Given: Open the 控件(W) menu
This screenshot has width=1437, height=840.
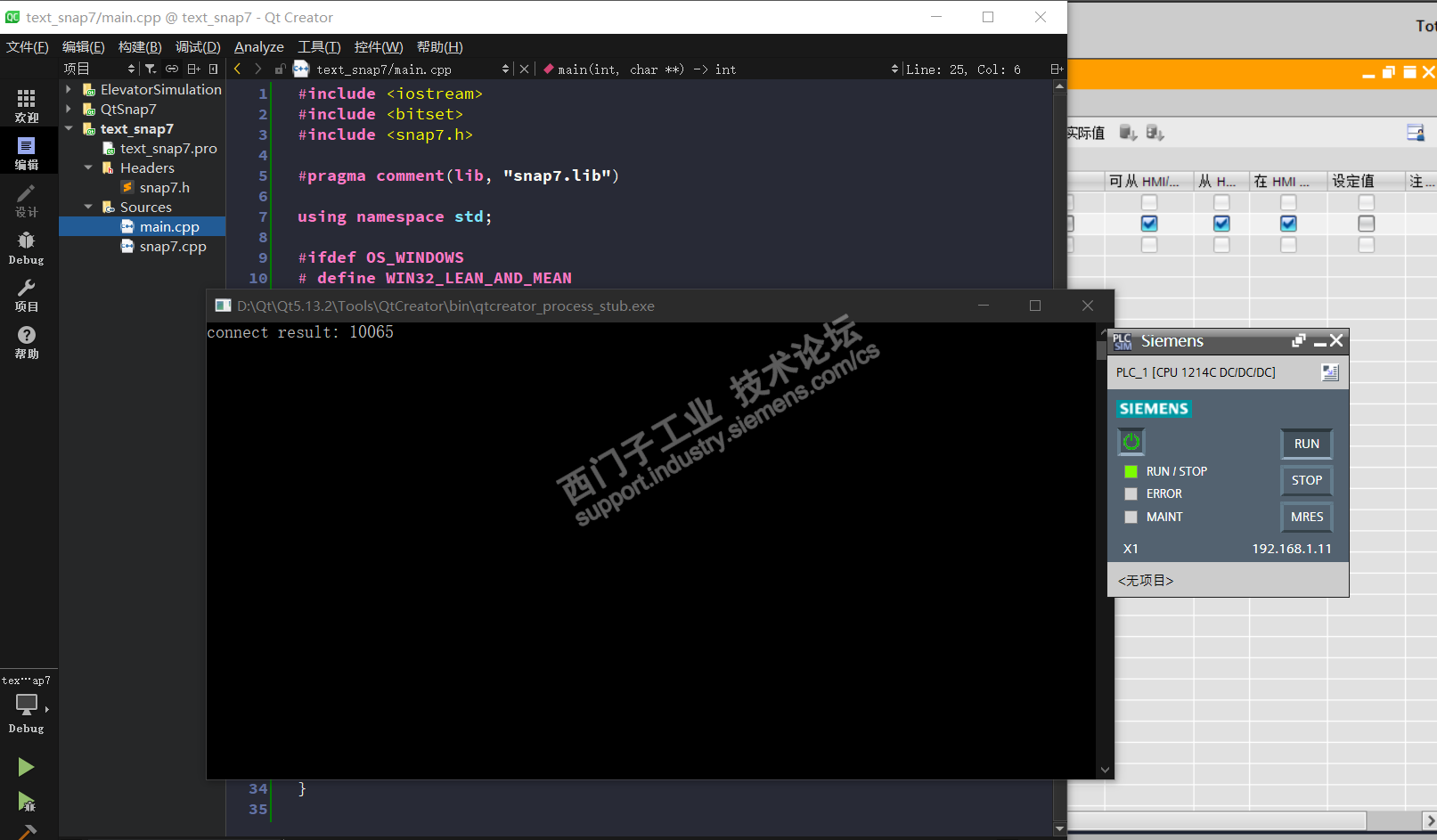Looking at the screenshot, I should (379, 47).
